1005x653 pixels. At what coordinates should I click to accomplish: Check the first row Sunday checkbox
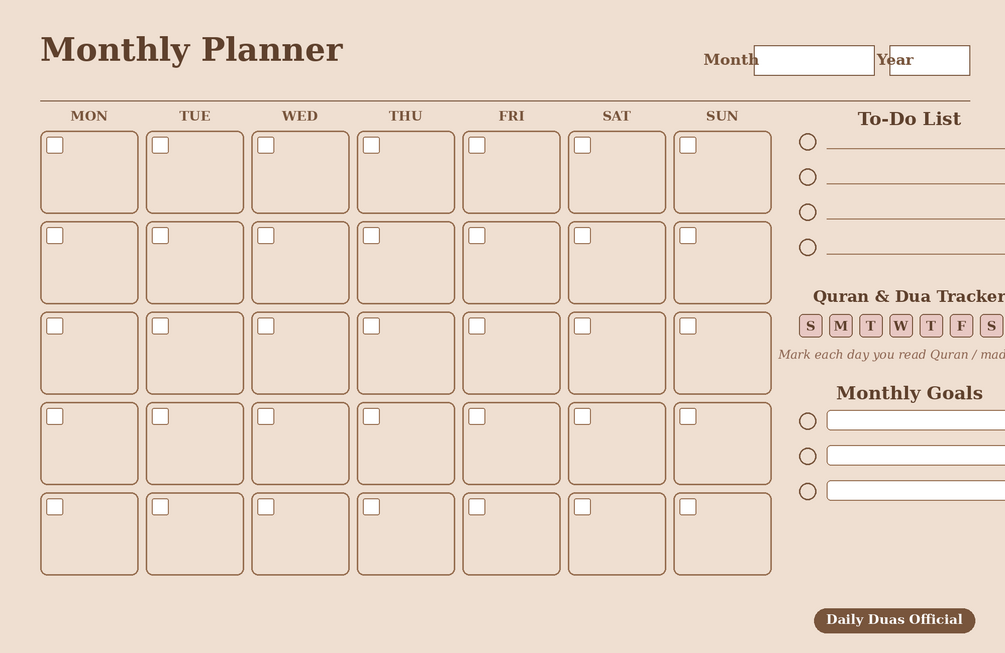coord(688,145)
